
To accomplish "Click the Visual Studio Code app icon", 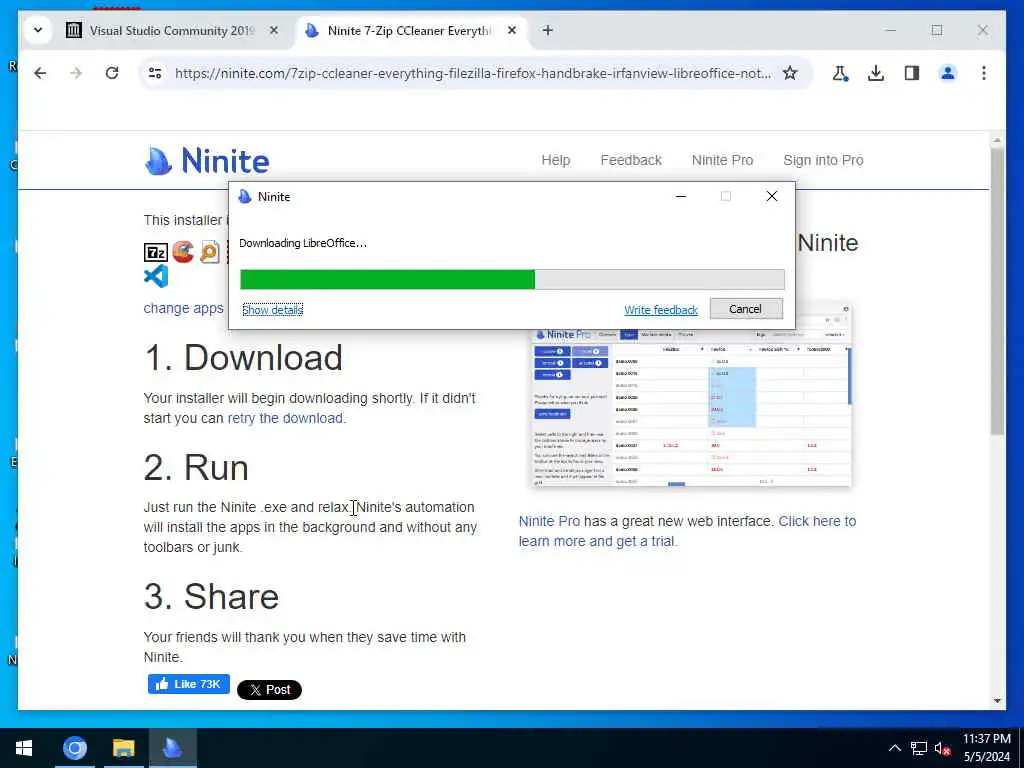I will [x=155, y=276].
